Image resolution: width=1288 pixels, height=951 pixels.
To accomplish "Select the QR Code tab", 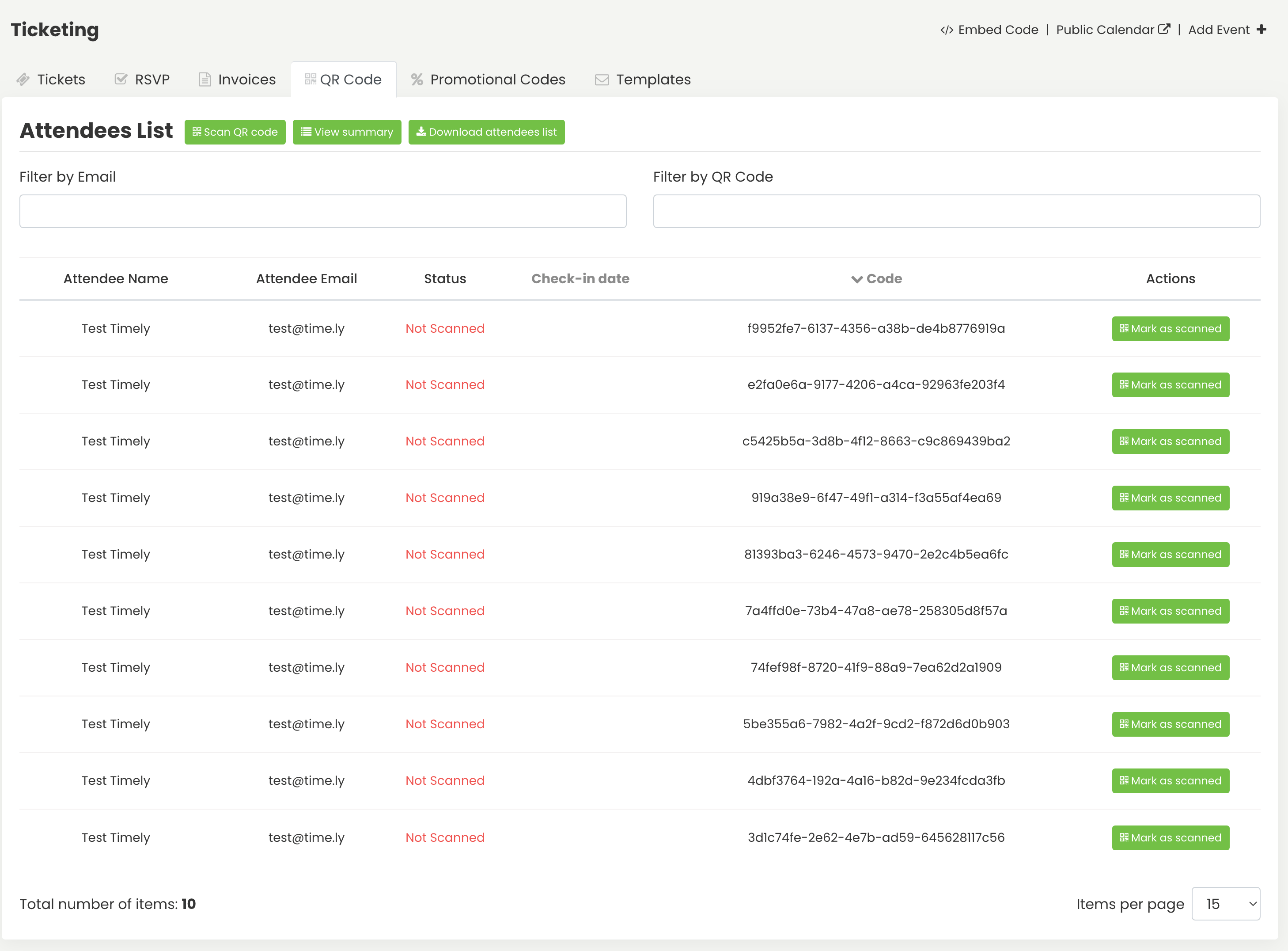I will pos(344,80).
